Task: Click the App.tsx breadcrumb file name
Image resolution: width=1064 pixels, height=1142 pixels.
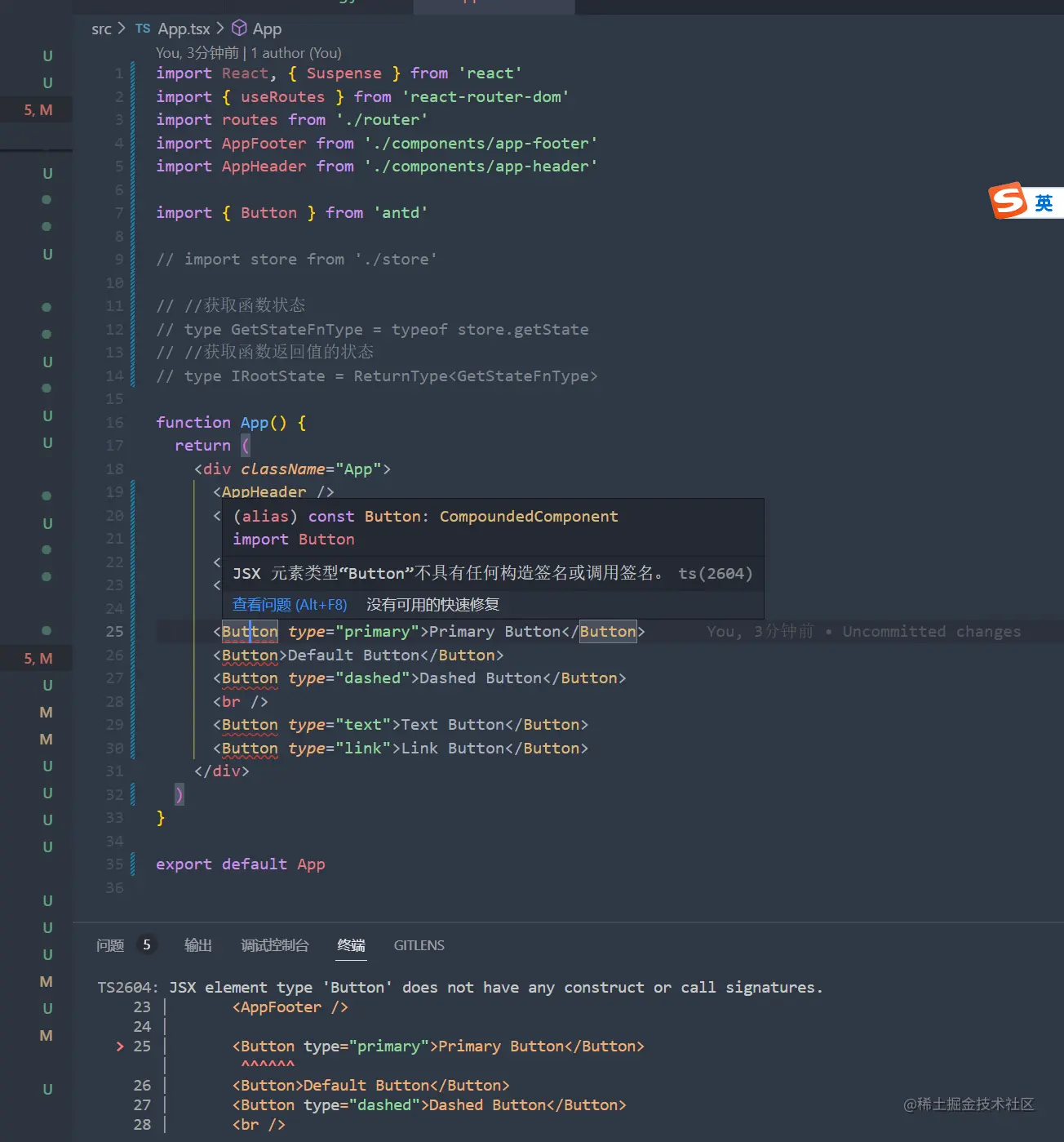Action: [184, 29]
